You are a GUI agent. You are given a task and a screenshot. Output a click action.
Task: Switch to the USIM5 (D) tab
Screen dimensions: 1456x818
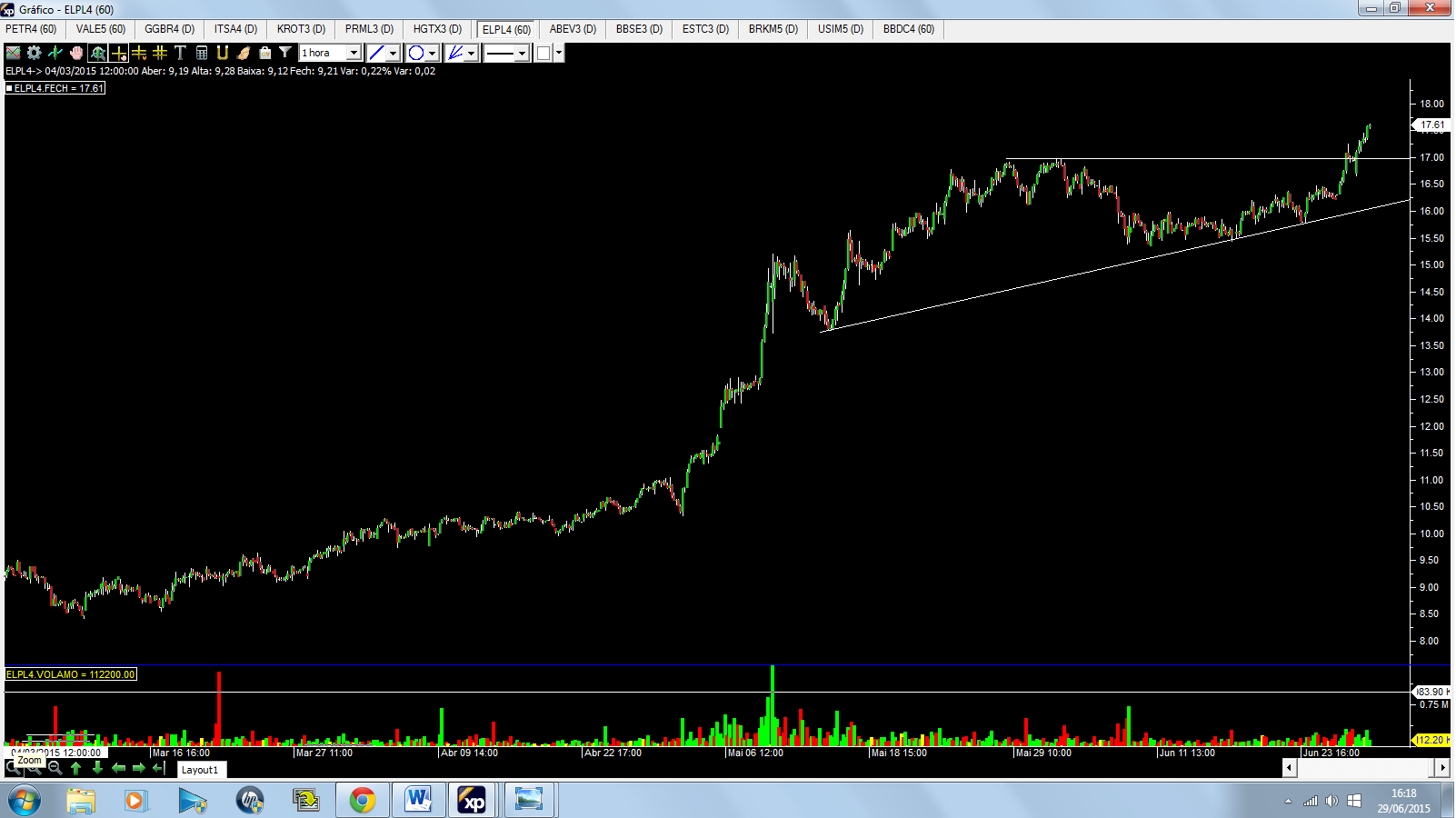841,29
